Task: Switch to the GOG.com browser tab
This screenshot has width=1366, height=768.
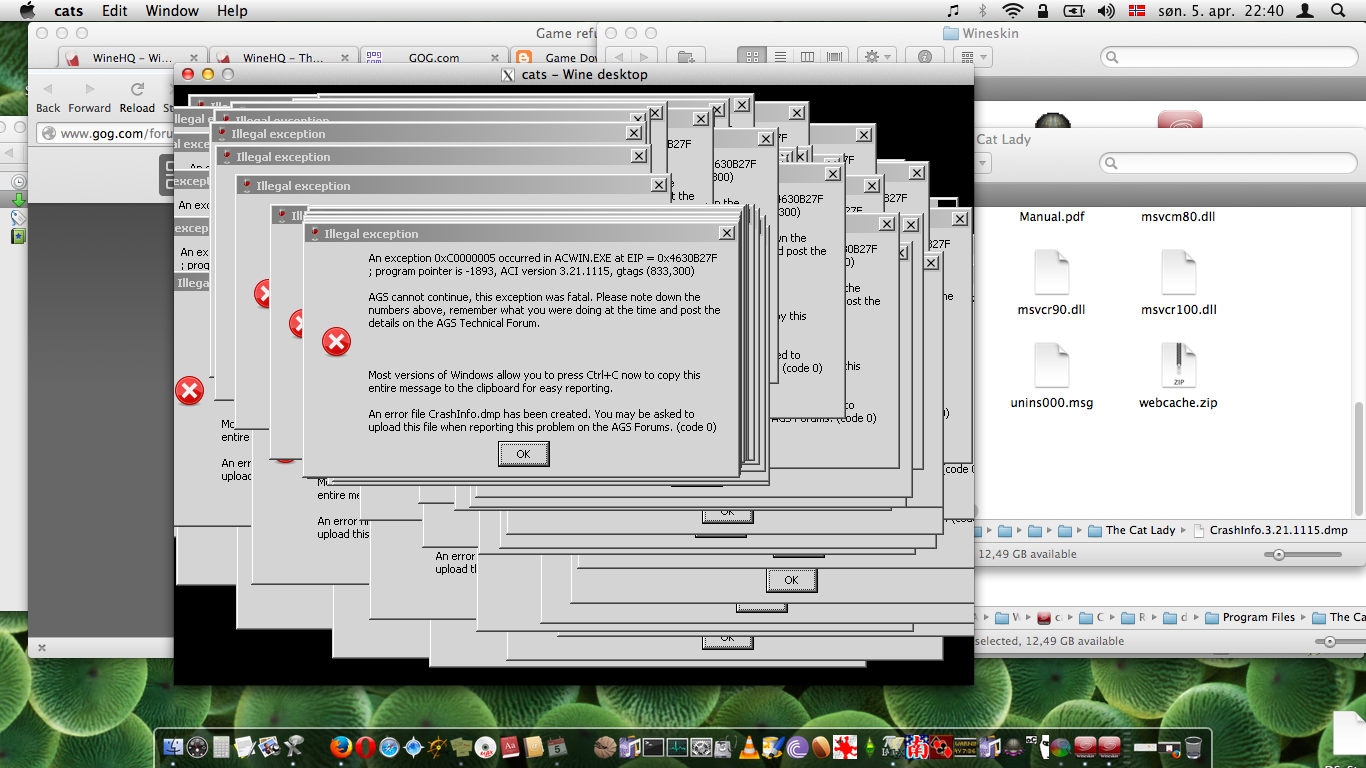Action: (x=434, y=58)
